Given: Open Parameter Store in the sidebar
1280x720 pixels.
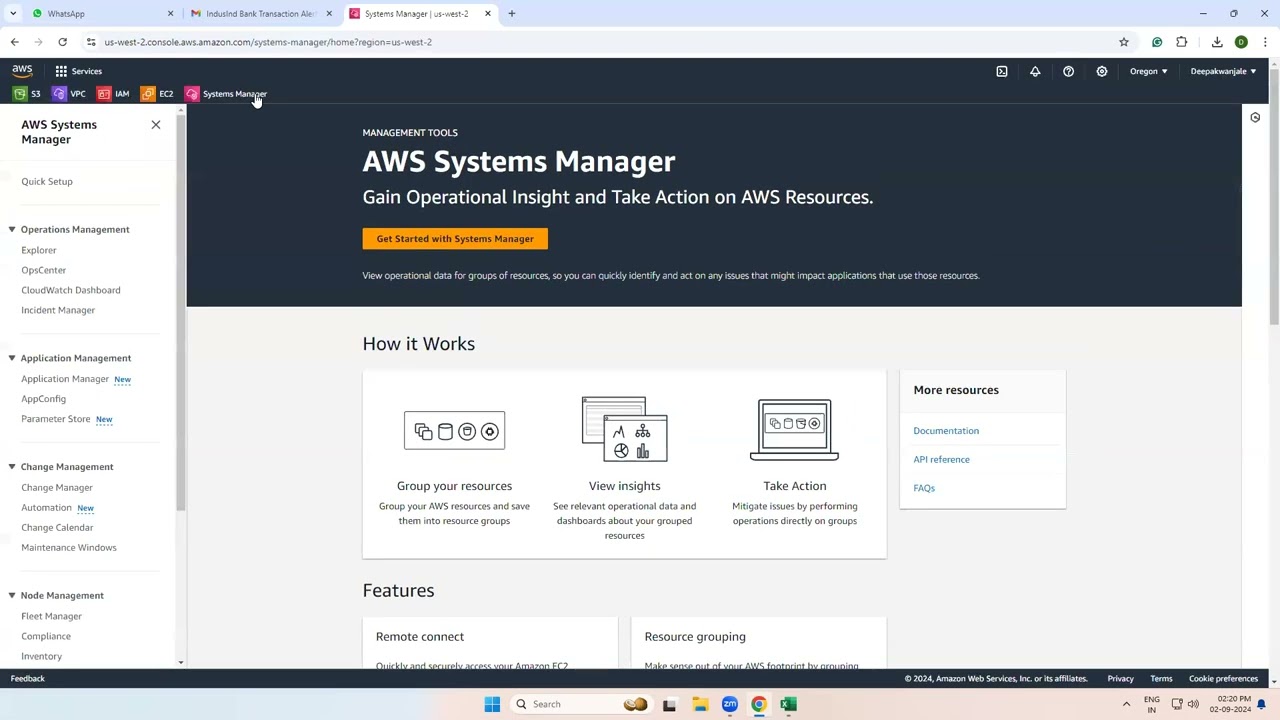Looking at the screenshot, I should click(56, 419).
